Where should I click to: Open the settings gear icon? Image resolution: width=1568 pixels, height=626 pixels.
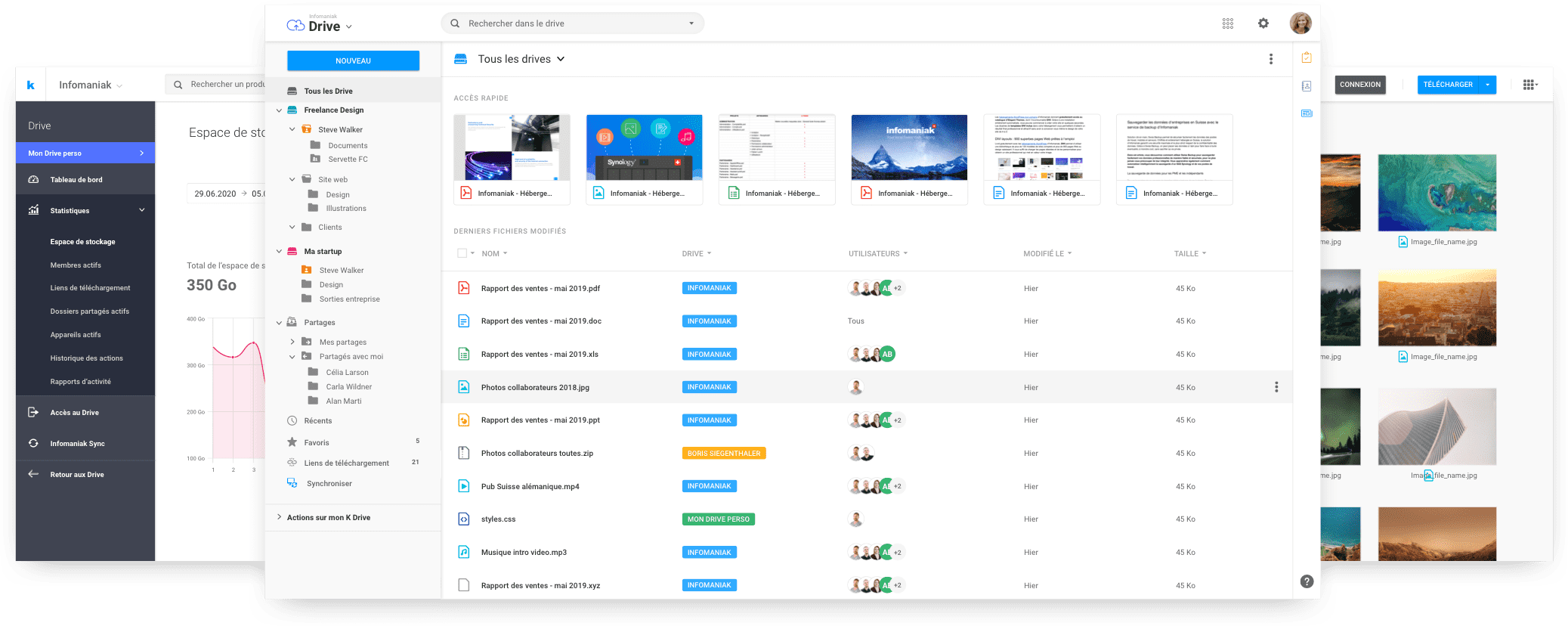click(x=1263, y=23)
